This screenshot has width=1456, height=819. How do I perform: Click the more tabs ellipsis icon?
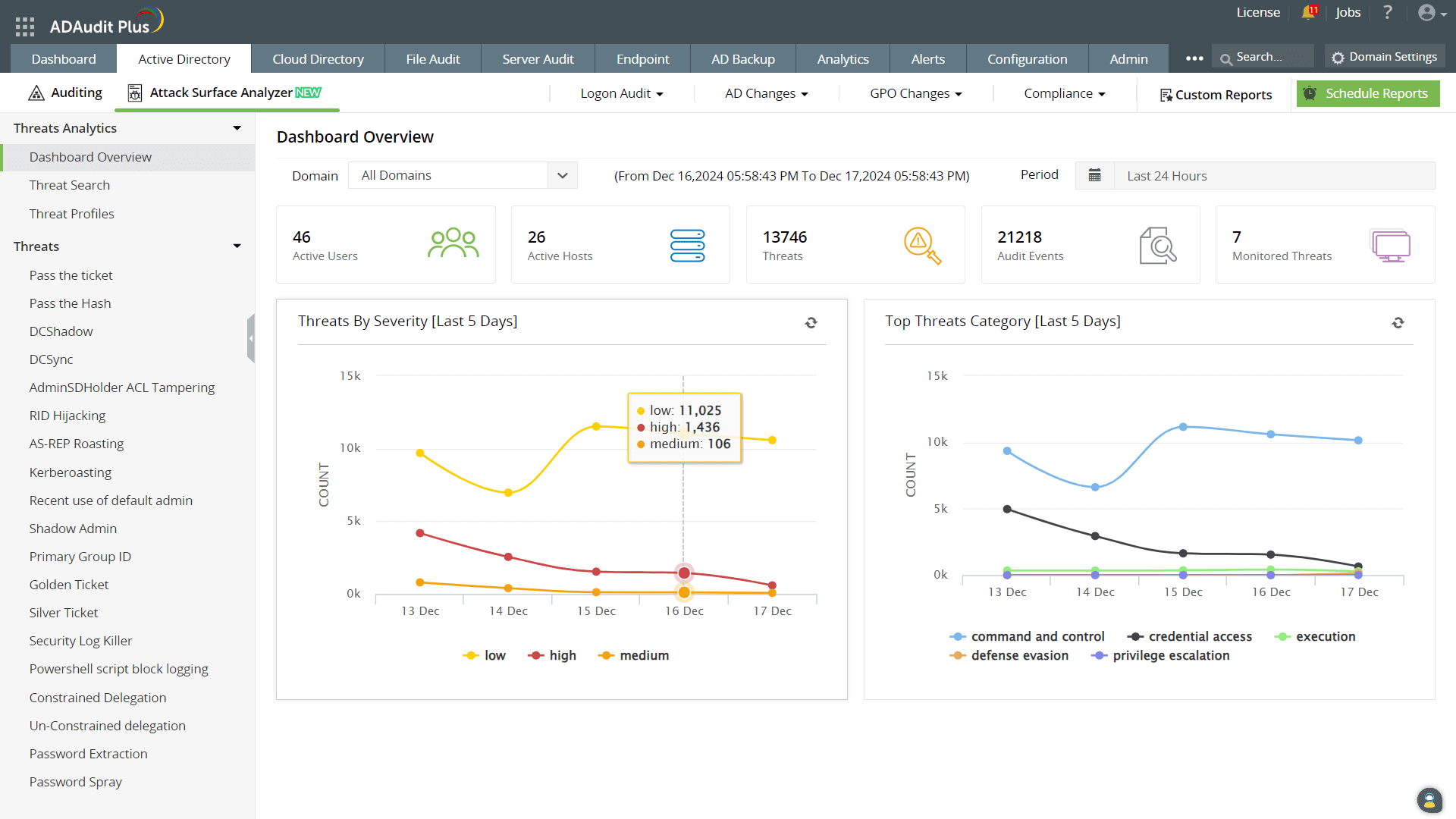click(x=1194, y=59)
